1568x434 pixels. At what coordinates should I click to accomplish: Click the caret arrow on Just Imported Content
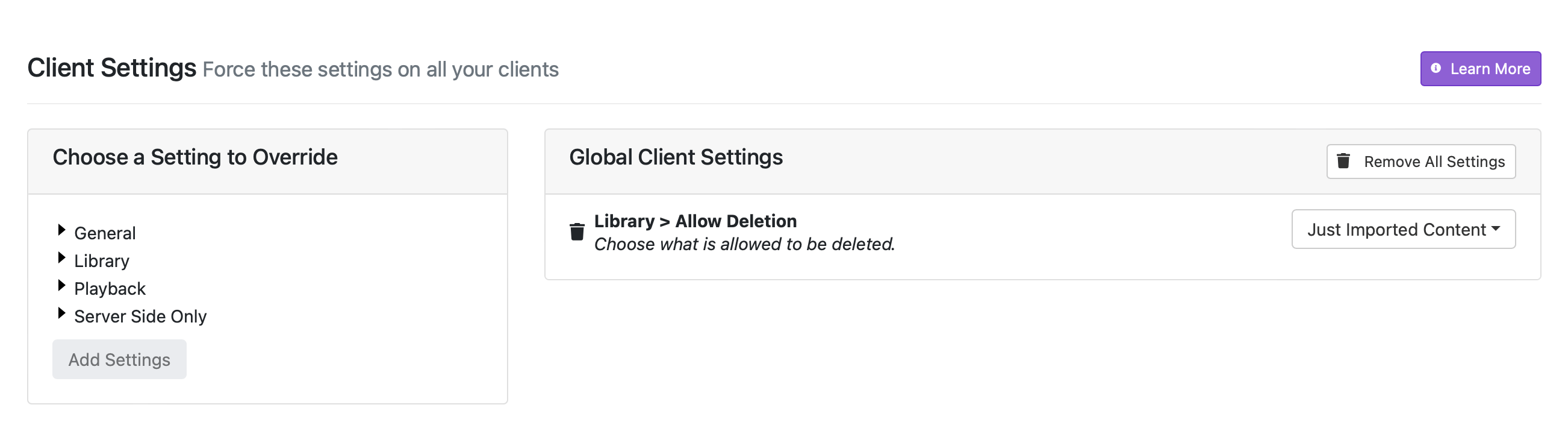pyautogui.click(x=1496, y=228)
